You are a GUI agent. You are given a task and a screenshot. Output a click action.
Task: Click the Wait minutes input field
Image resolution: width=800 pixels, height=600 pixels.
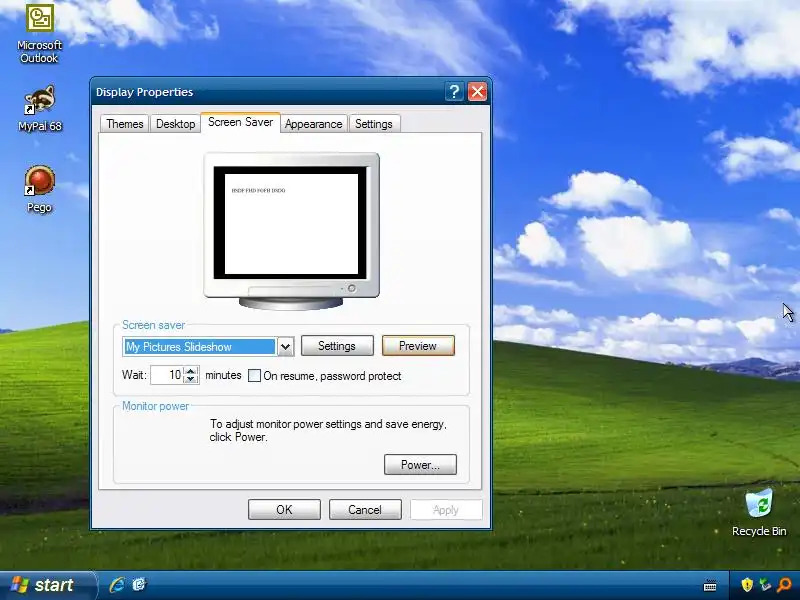pos(167,375)
